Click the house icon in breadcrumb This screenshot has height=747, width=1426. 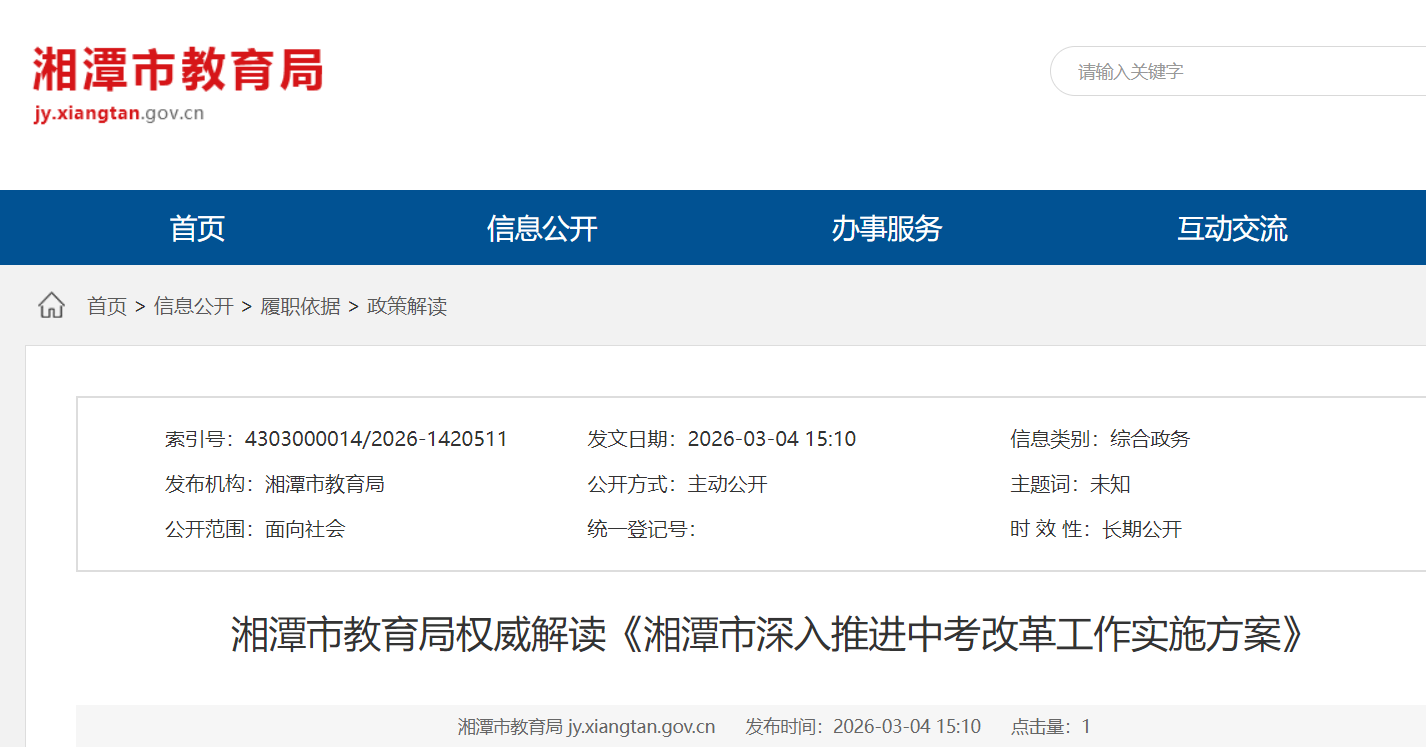(51, 306)
